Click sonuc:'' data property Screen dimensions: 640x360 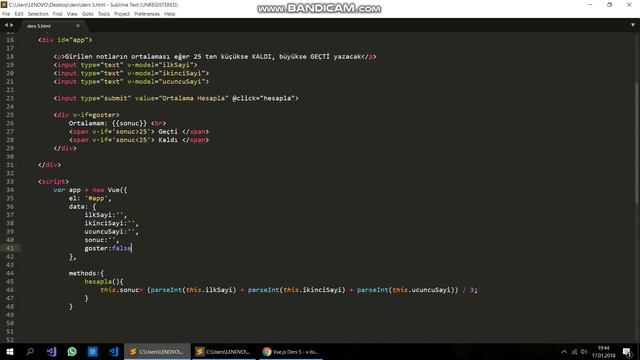102,240
